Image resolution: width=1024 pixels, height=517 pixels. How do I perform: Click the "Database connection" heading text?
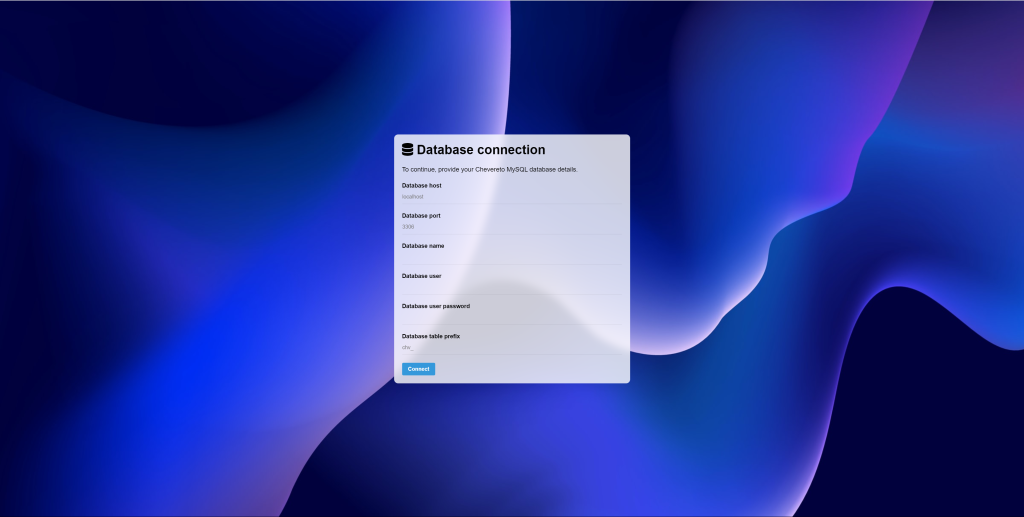481,150
